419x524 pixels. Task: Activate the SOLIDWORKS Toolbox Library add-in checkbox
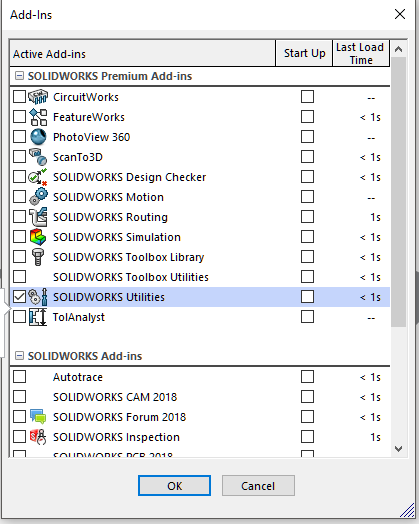pyautogui.click(x=19, y=257)
